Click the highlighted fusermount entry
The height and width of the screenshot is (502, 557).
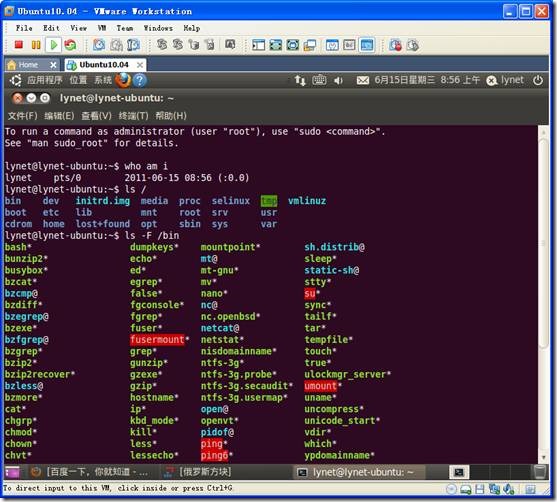pyautogui.click(x=157, y=340)
